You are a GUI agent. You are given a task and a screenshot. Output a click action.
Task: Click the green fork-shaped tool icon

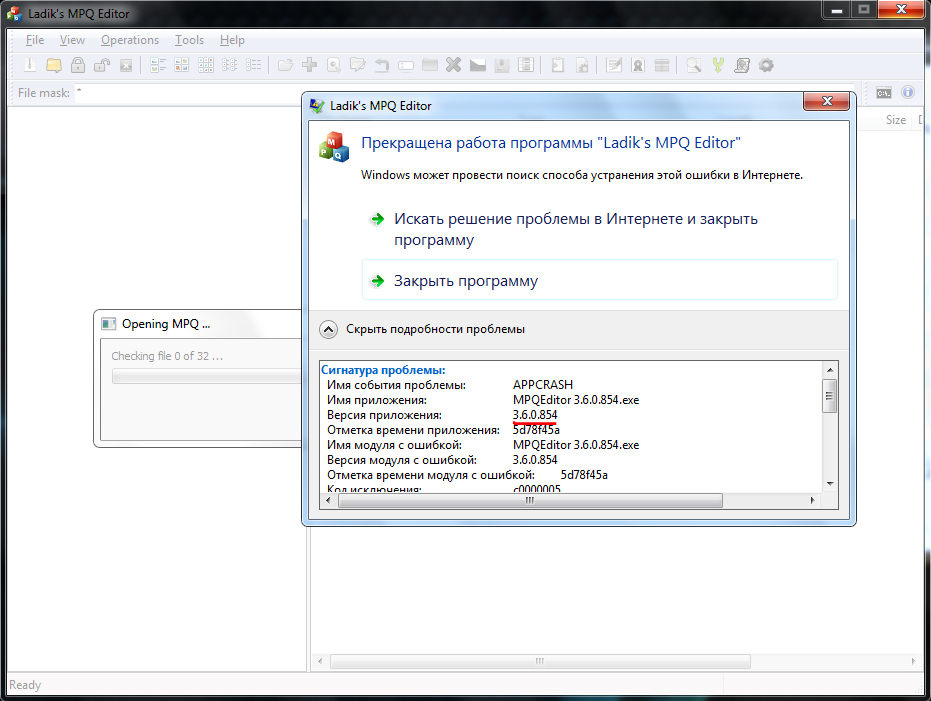click(x=718, y=65)
